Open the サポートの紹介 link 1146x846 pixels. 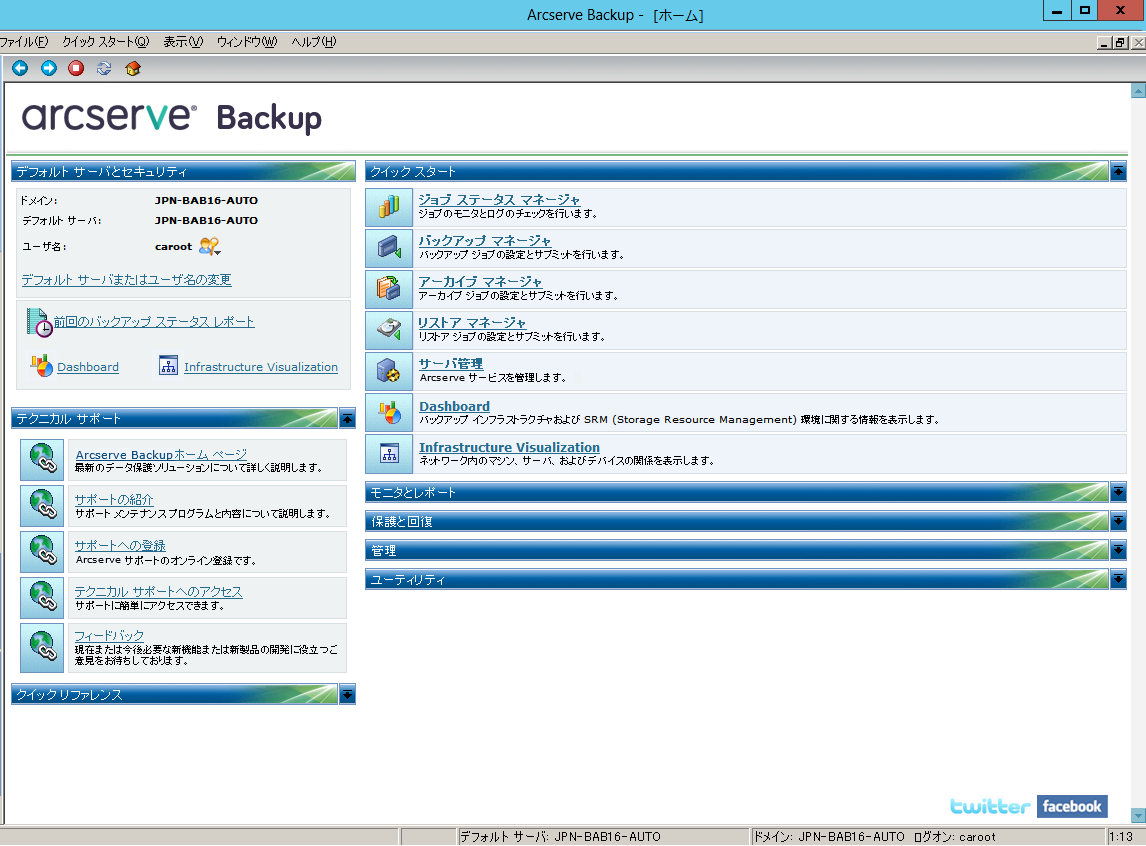click(114, 499)
